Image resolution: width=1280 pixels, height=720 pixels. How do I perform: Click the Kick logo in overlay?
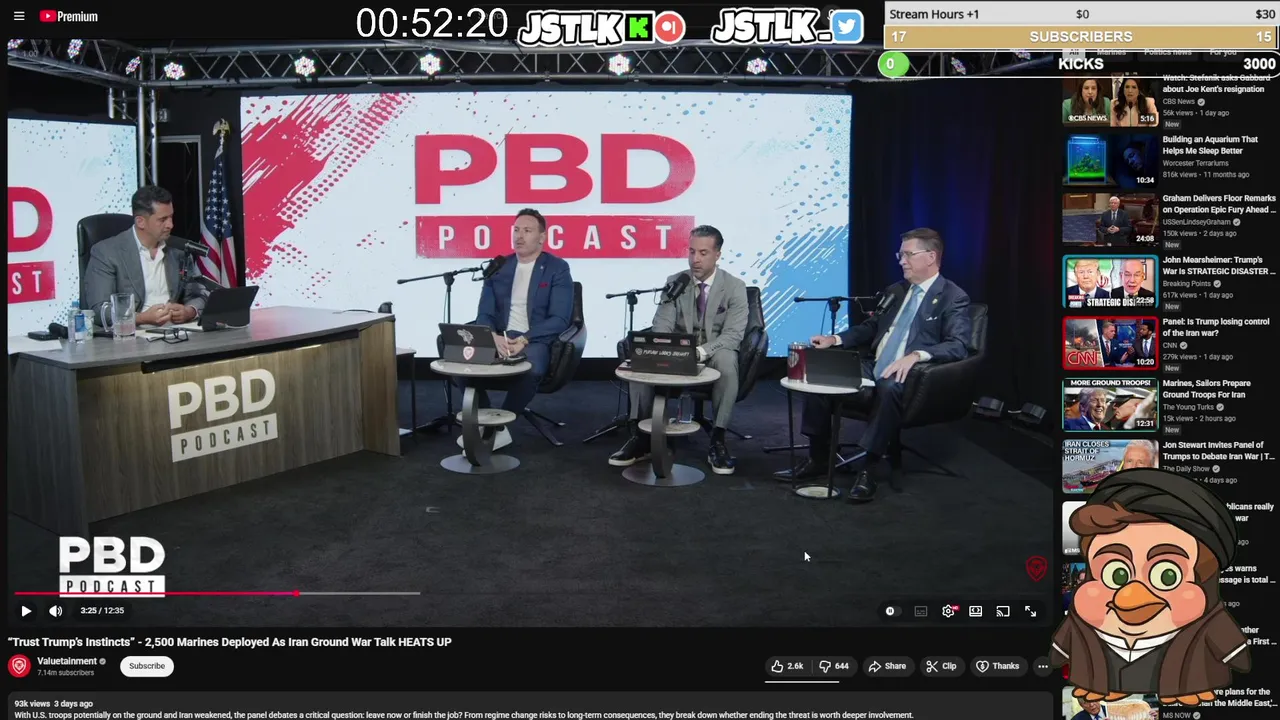pyautogui.click(x=638, y=27)
